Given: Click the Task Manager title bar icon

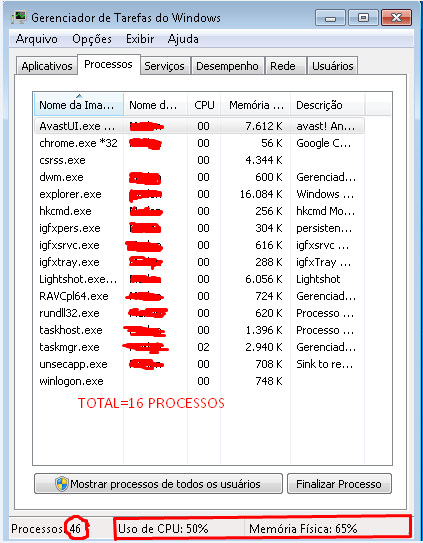Looking at the screenshot, I should pyautogui.click(x=18, y=17).
